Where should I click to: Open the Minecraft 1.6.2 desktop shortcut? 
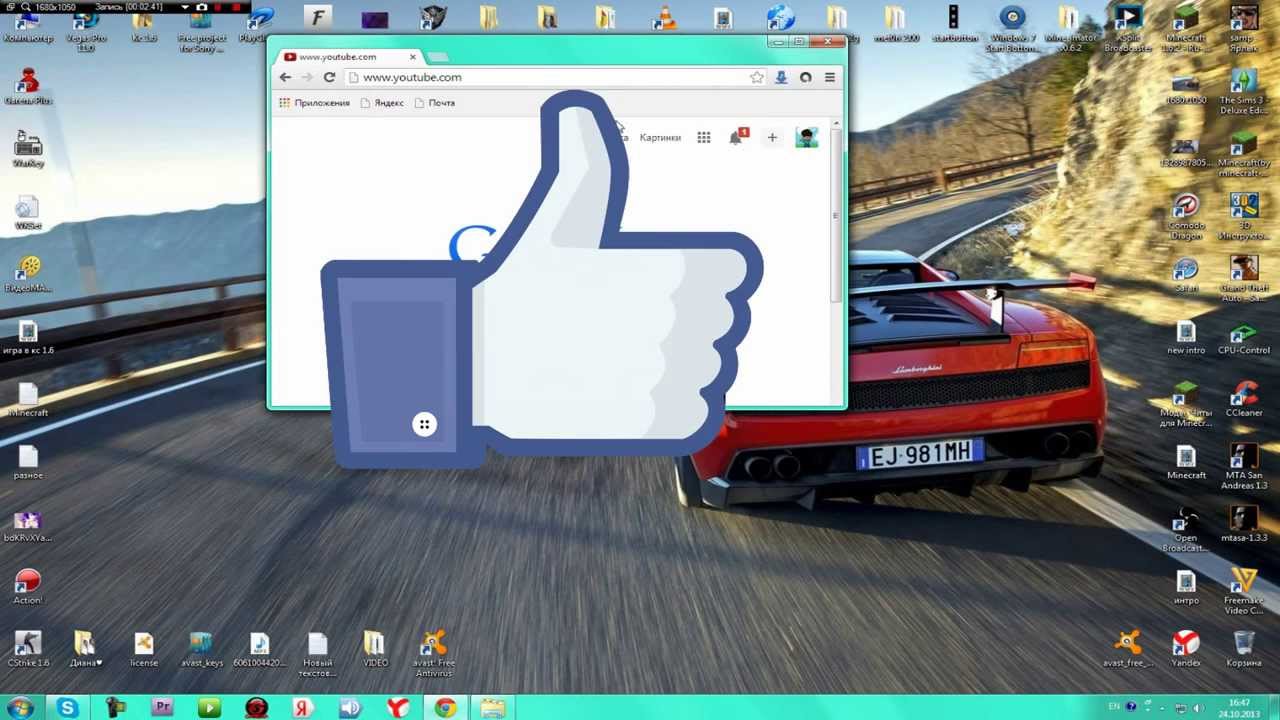(x=1186, y=30)
